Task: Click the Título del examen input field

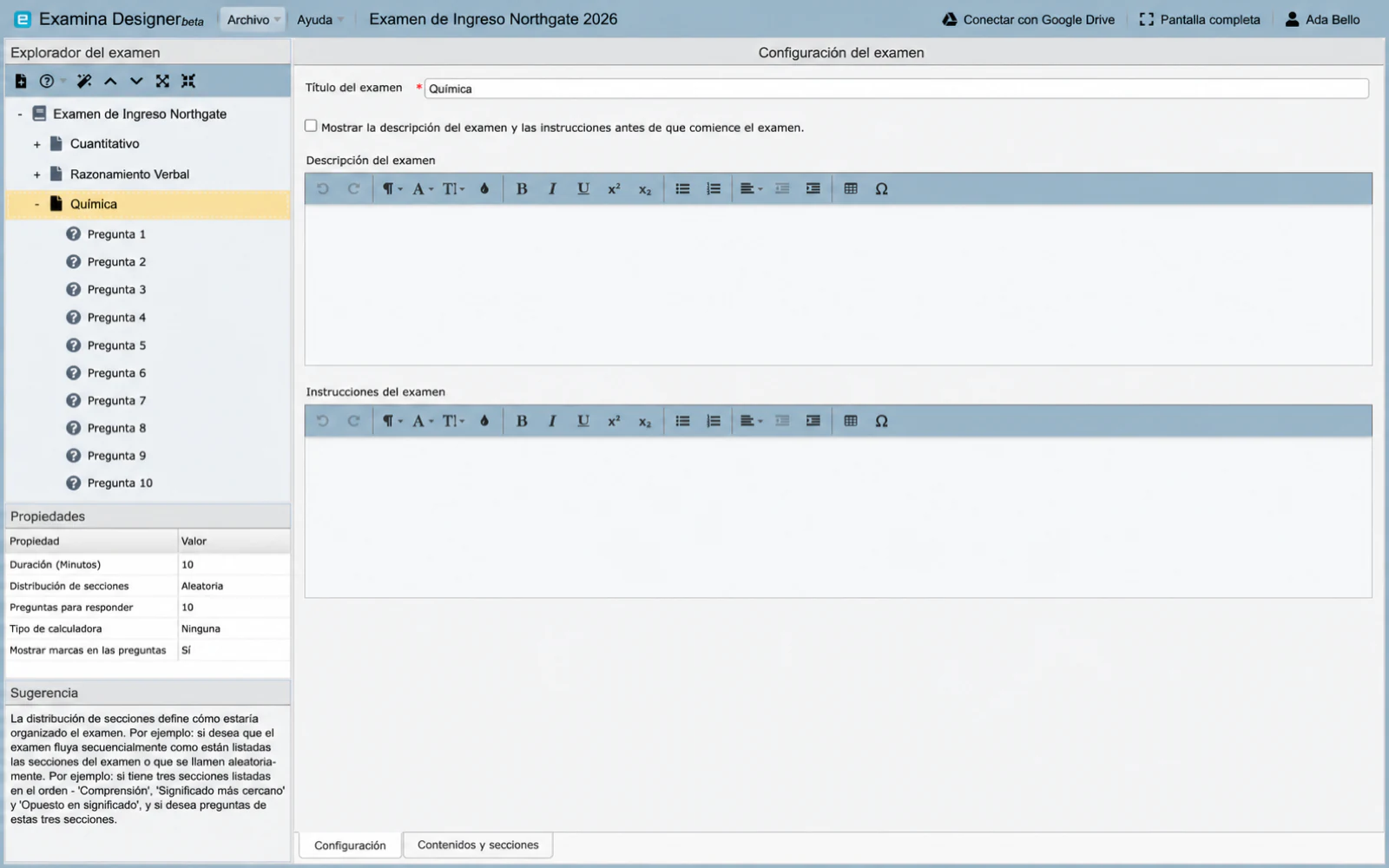Action: (x=896, y=89)
